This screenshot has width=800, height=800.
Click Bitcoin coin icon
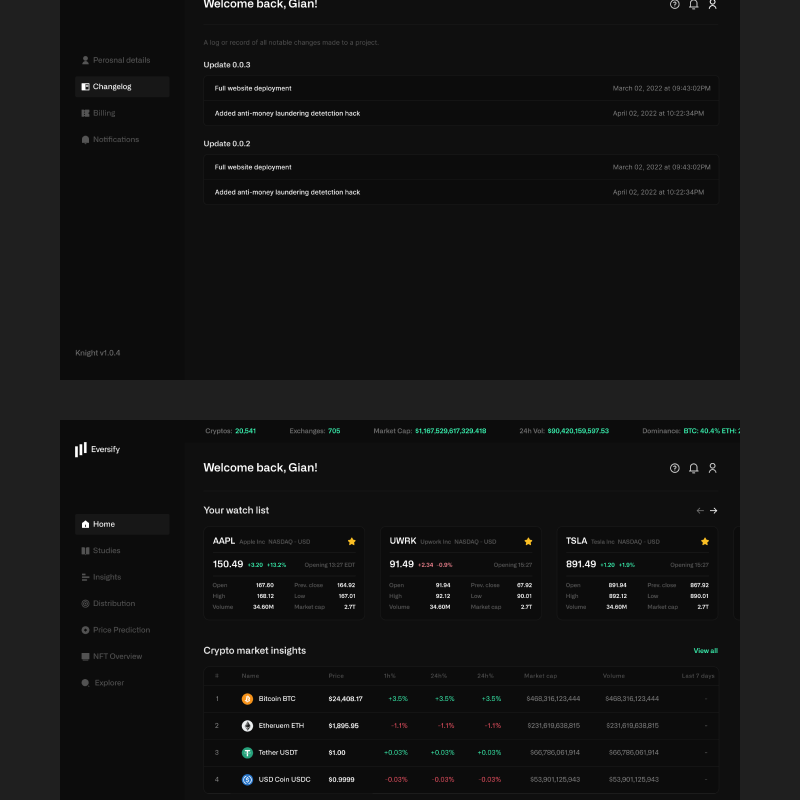247,699
